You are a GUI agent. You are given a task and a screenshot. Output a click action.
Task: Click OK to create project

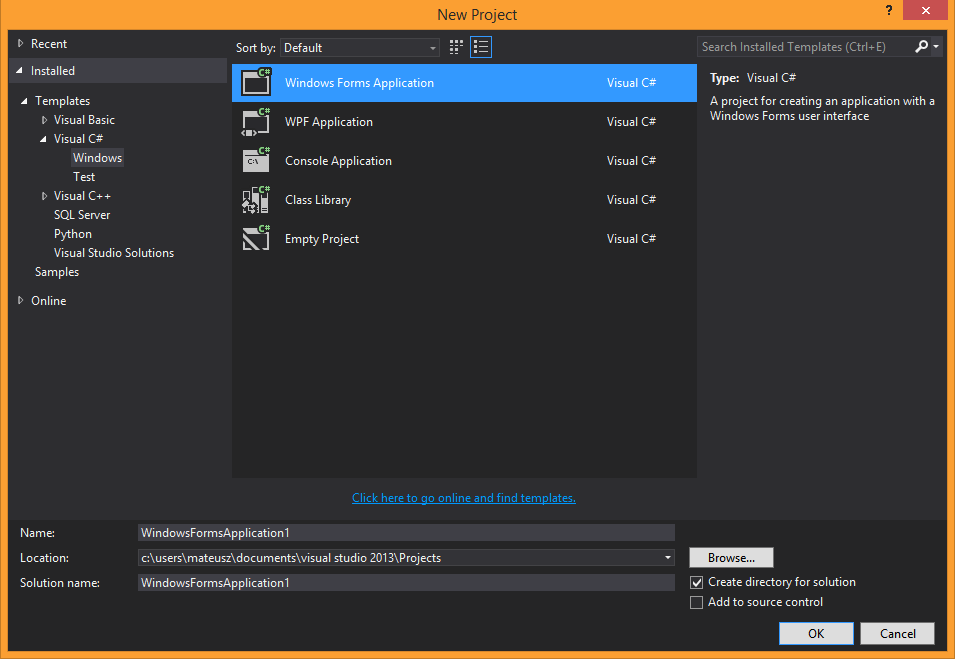(816, 633)
